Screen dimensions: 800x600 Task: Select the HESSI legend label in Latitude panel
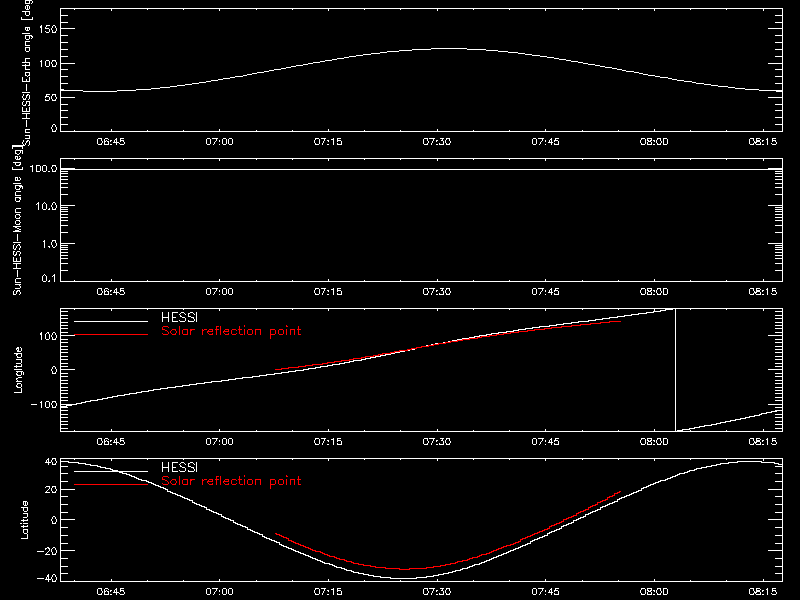click(179, 467)
